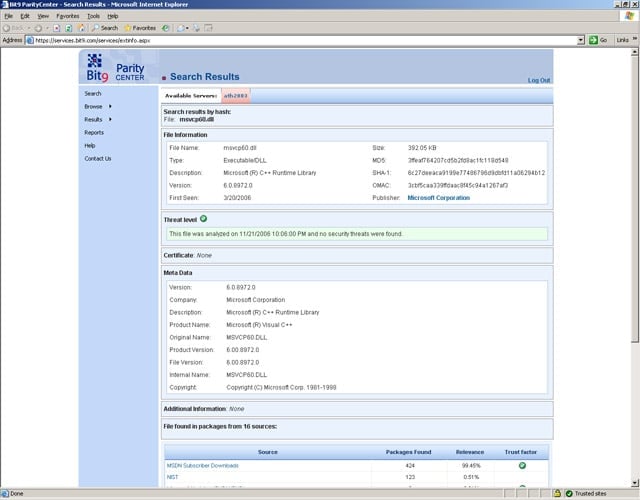Click the vertical scrollbar thumb
This screenshot has height=500, width=640.
[635, 199]
